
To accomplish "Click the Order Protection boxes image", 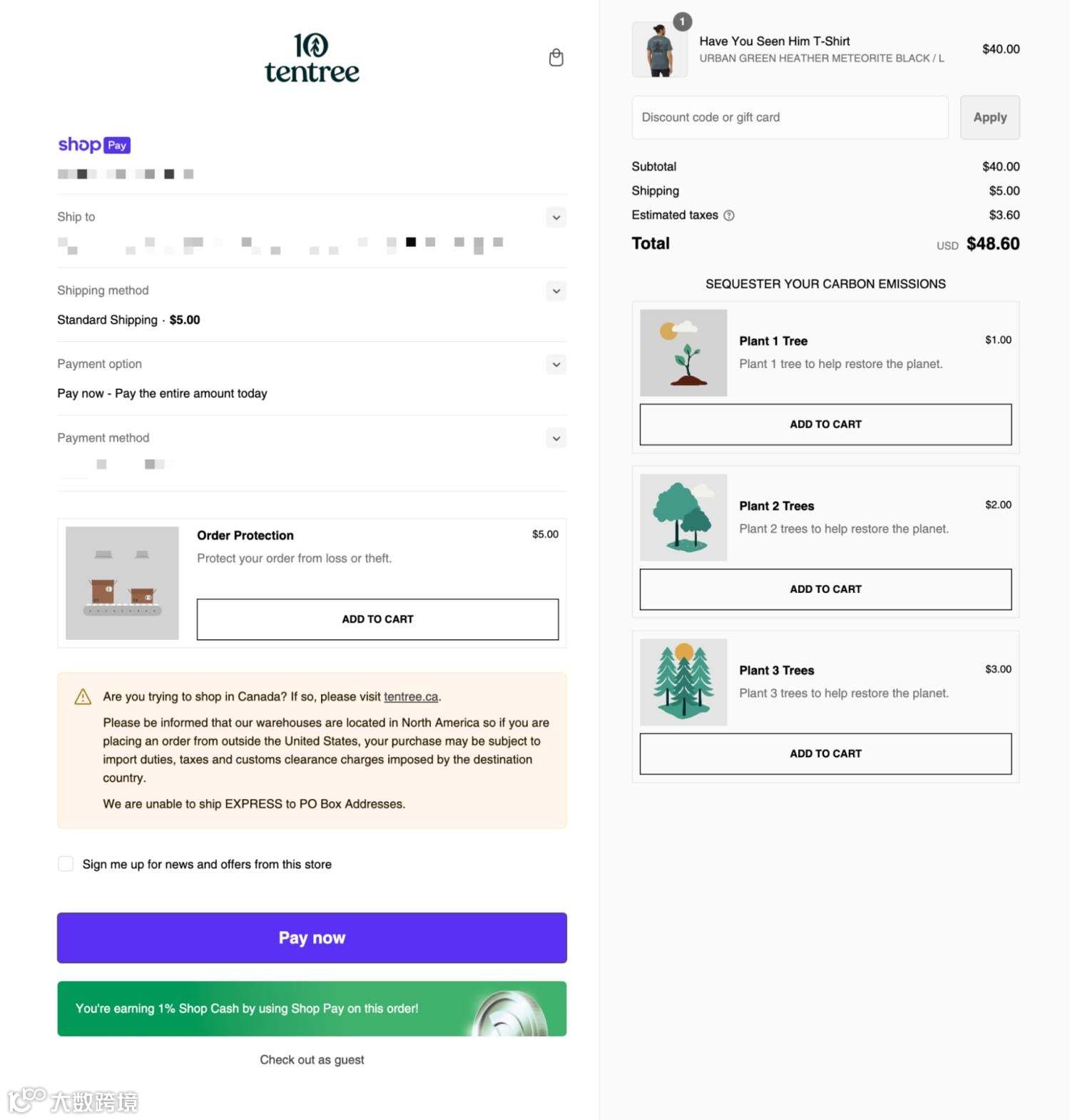I will (122, 583).
